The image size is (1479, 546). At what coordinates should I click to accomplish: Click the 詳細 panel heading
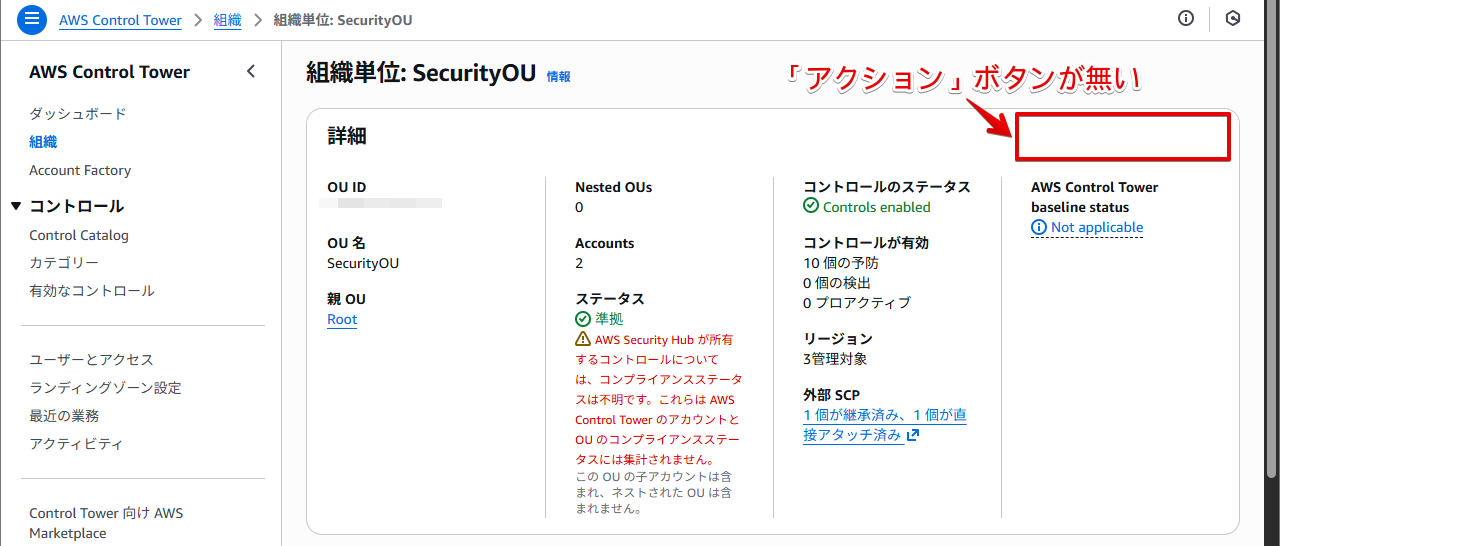(x=347, y=137)
